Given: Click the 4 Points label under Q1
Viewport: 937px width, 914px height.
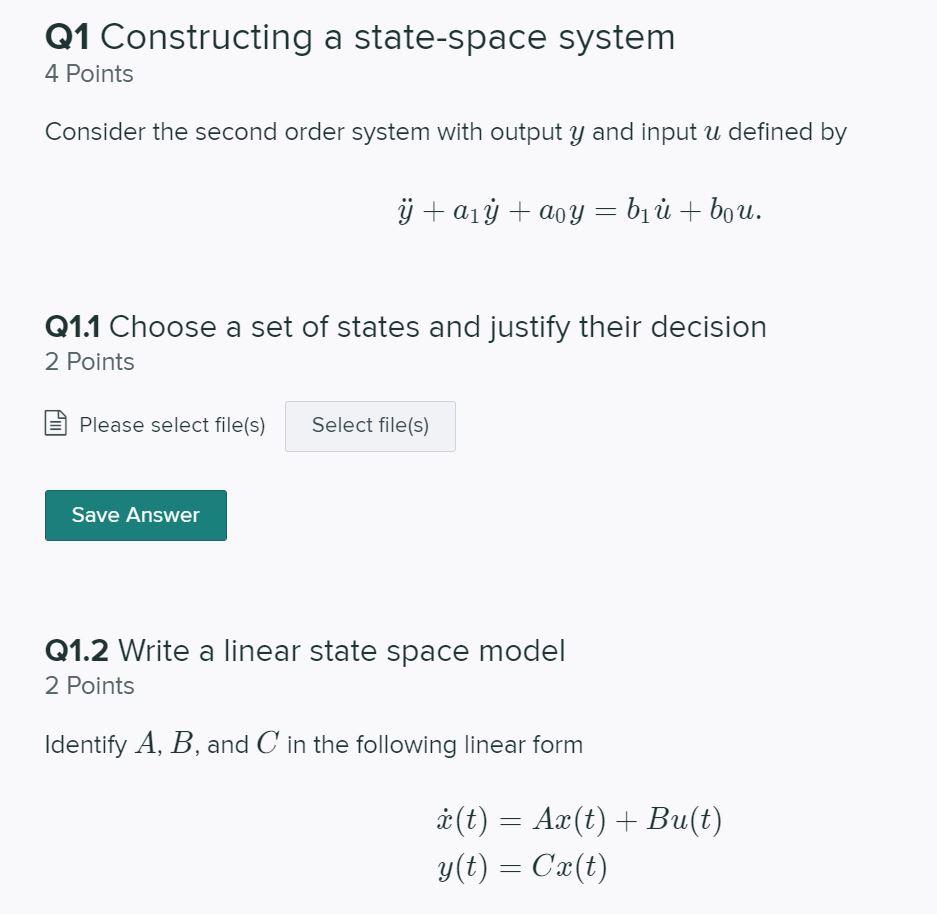Looking at the screenshot, I should coord(88,74).
